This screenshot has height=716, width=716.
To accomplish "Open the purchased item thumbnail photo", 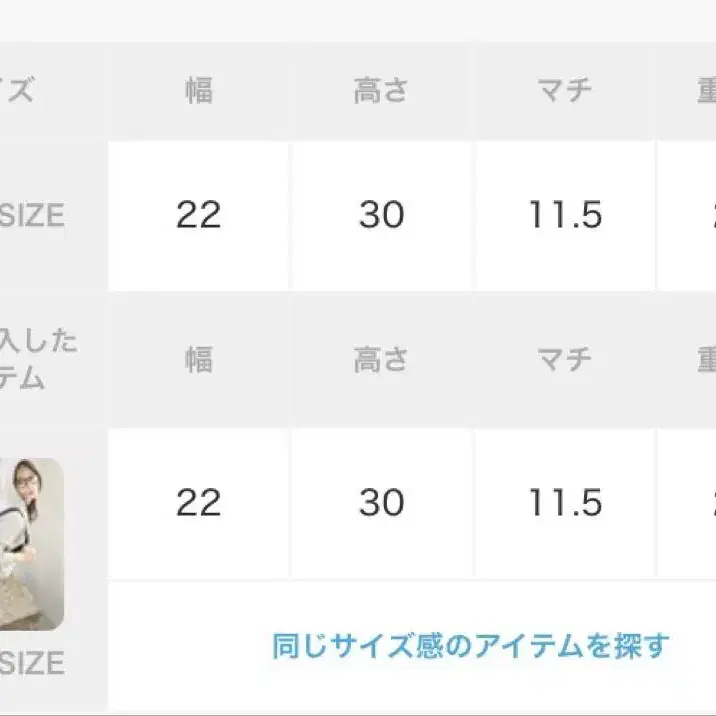I will click(32, 543).
